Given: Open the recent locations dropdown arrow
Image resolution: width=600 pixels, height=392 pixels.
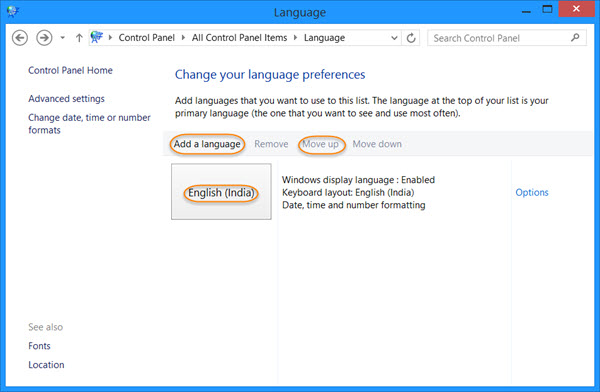Looking at the screenshot, I should point(62,38).
